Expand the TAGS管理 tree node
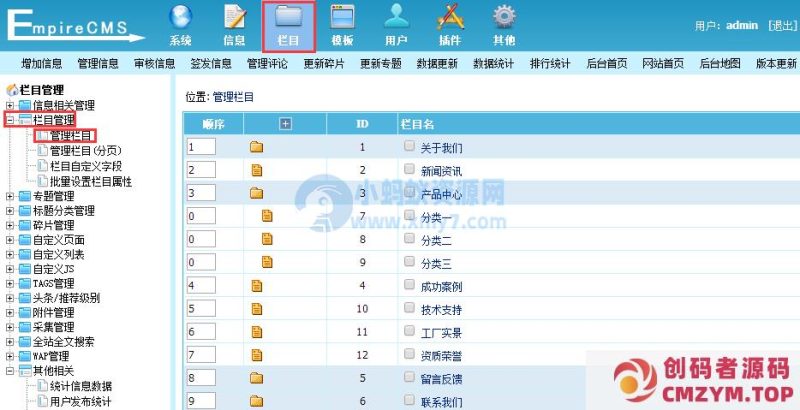The height and width of the screenshot is (410, 800). [x=10, y=284]
